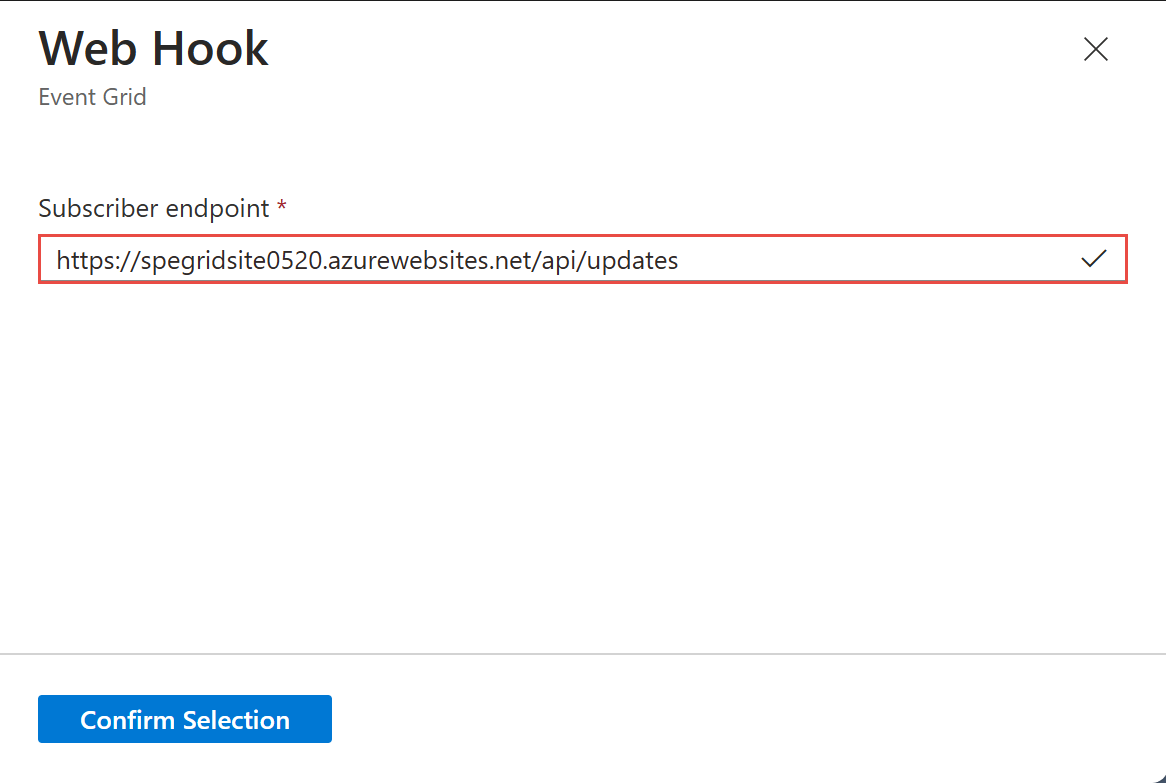Click the "Web Hook" header text
Viewport: 1166px width, 783px height.
click(x=153, y=49)
